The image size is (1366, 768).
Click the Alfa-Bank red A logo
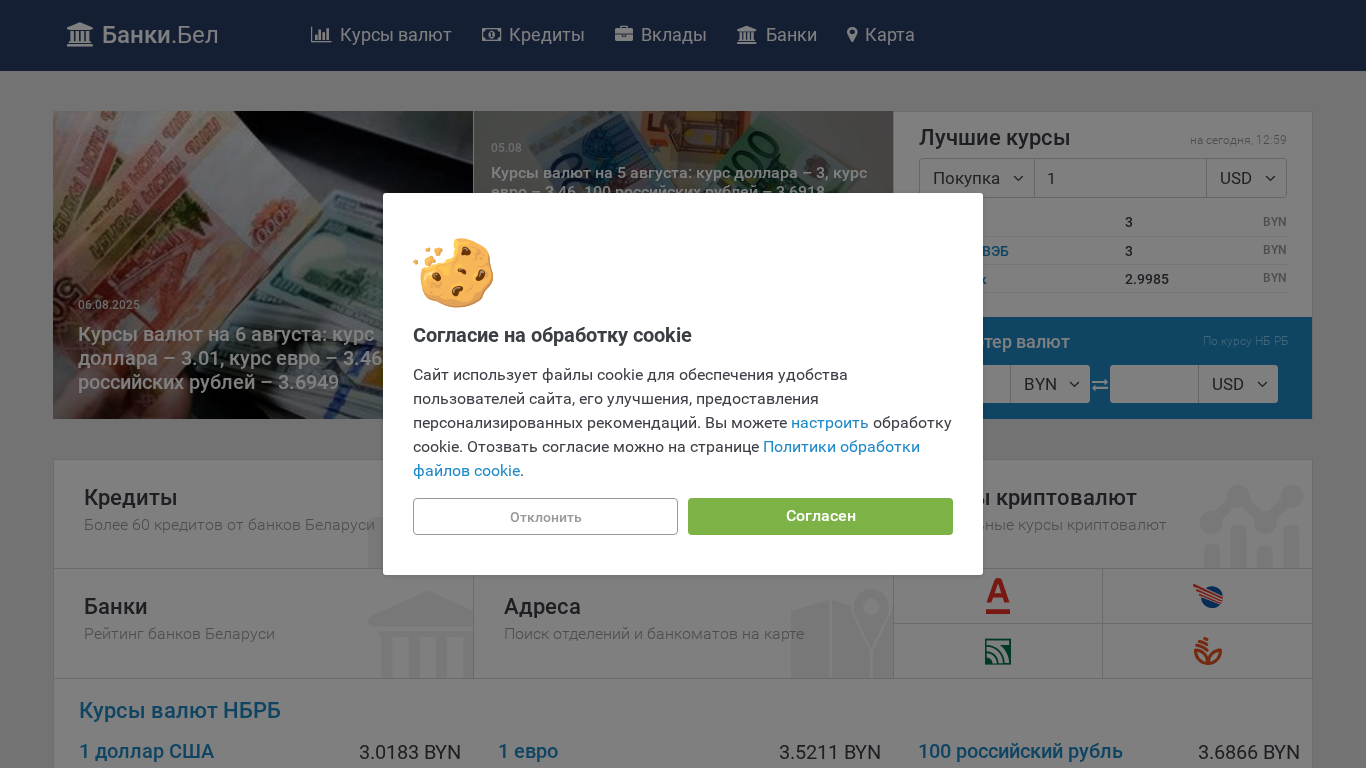(x=998, y=596)
